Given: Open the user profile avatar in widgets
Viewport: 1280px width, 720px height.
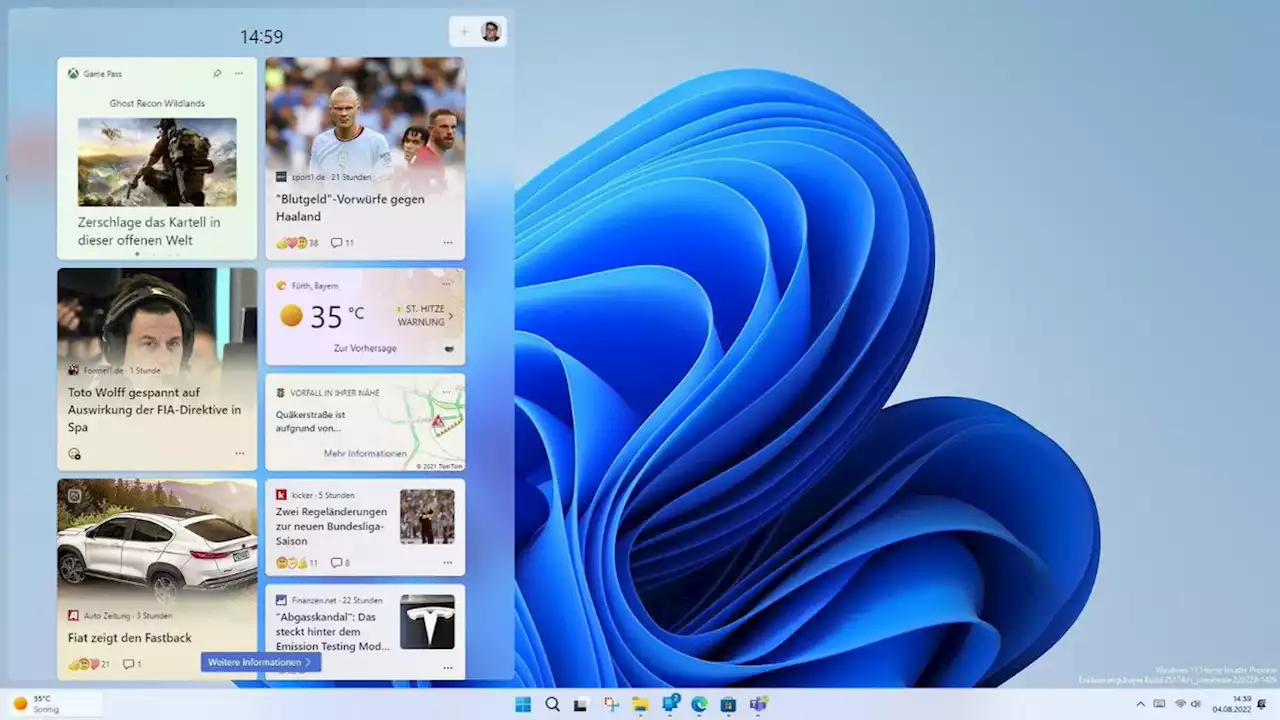Looking at the screenshot, I should 491,32.
